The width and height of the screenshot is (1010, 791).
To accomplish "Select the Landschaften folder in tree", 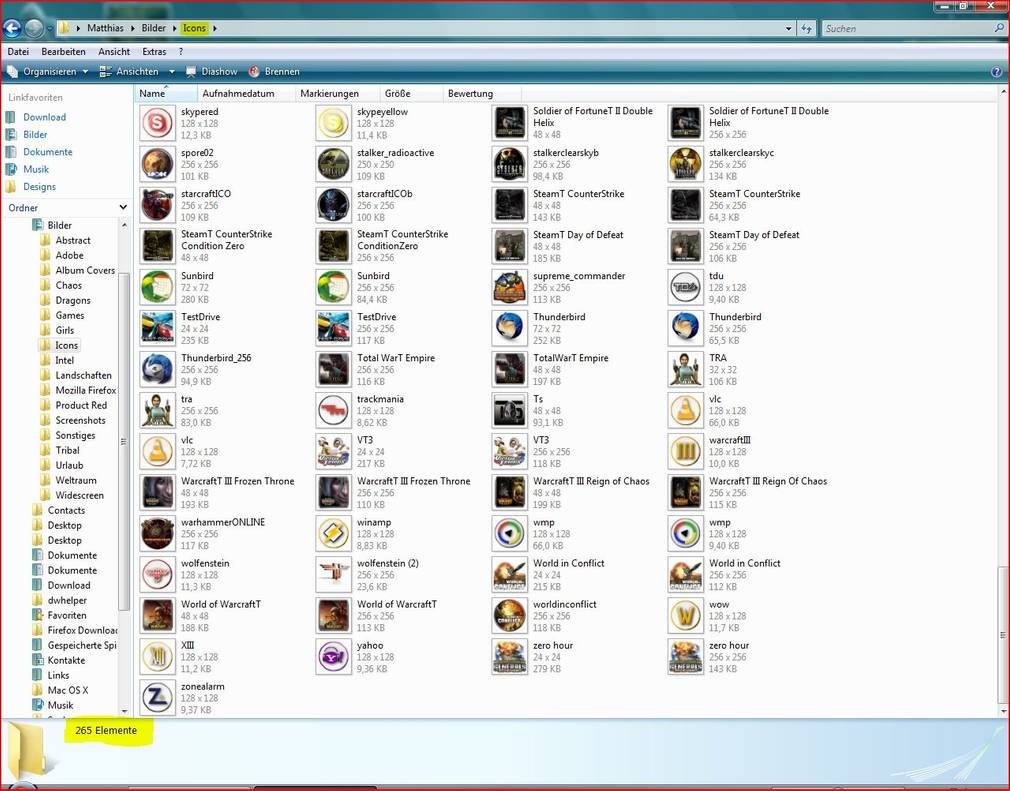I will coord(83,376).
